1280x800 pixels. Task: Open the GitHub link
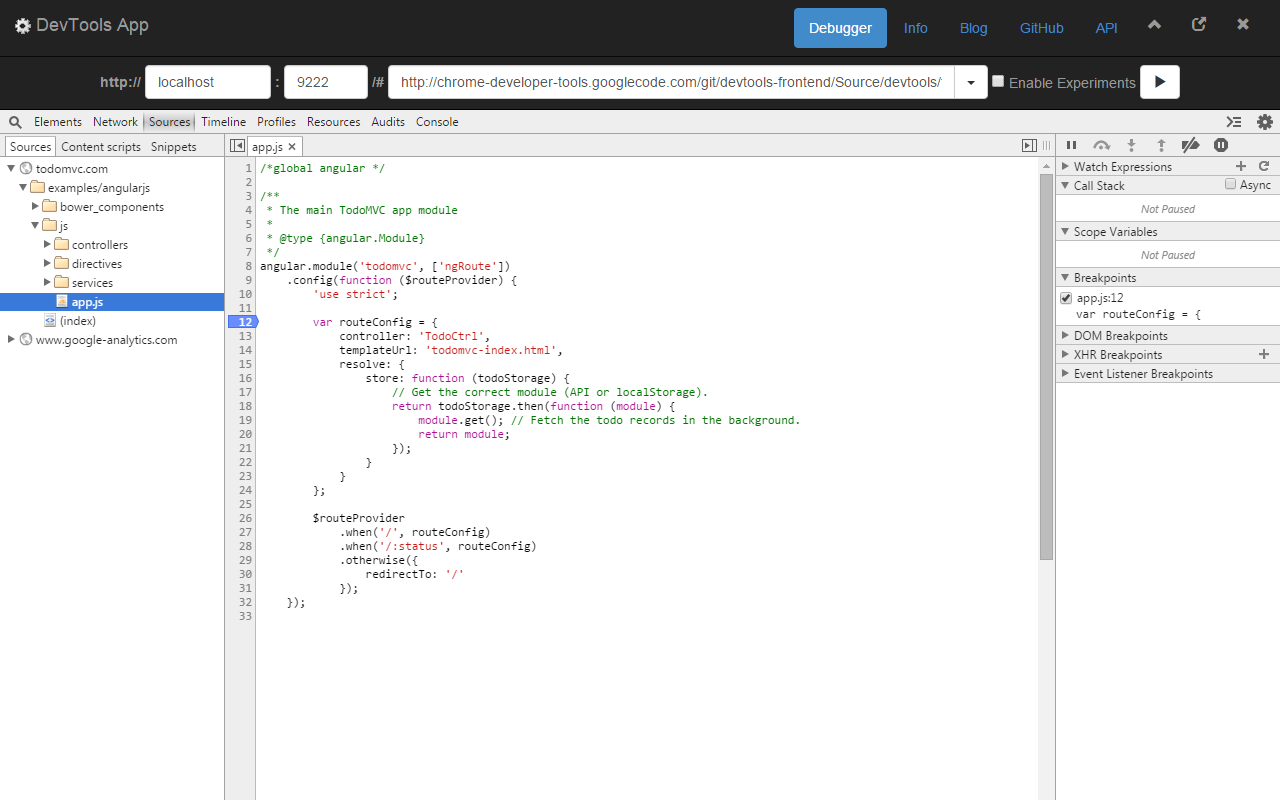click(1041, 28)
